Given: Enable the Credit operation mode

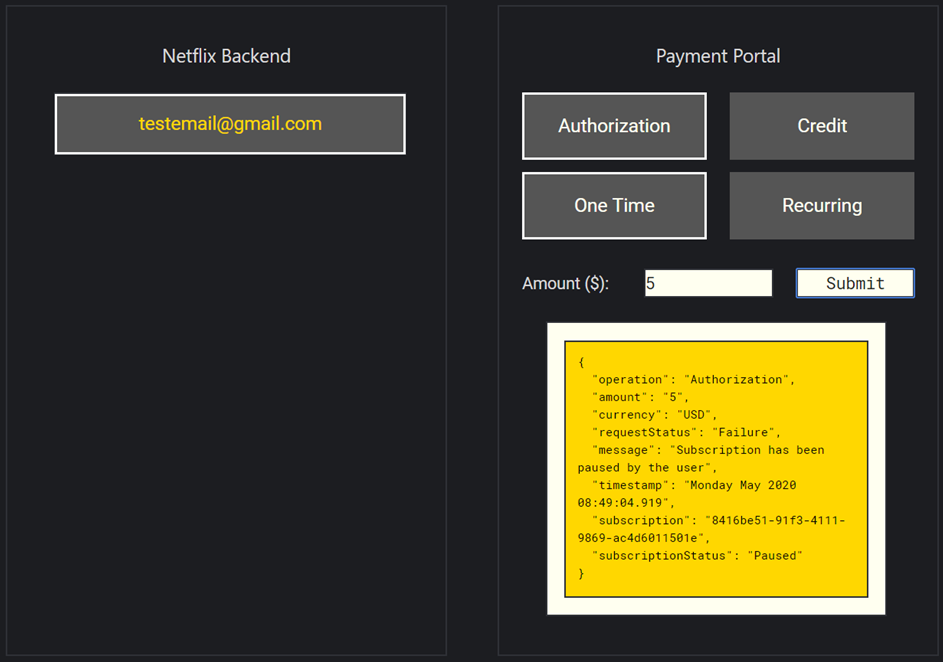Looking at the screenshot, I should pos(821,126).
